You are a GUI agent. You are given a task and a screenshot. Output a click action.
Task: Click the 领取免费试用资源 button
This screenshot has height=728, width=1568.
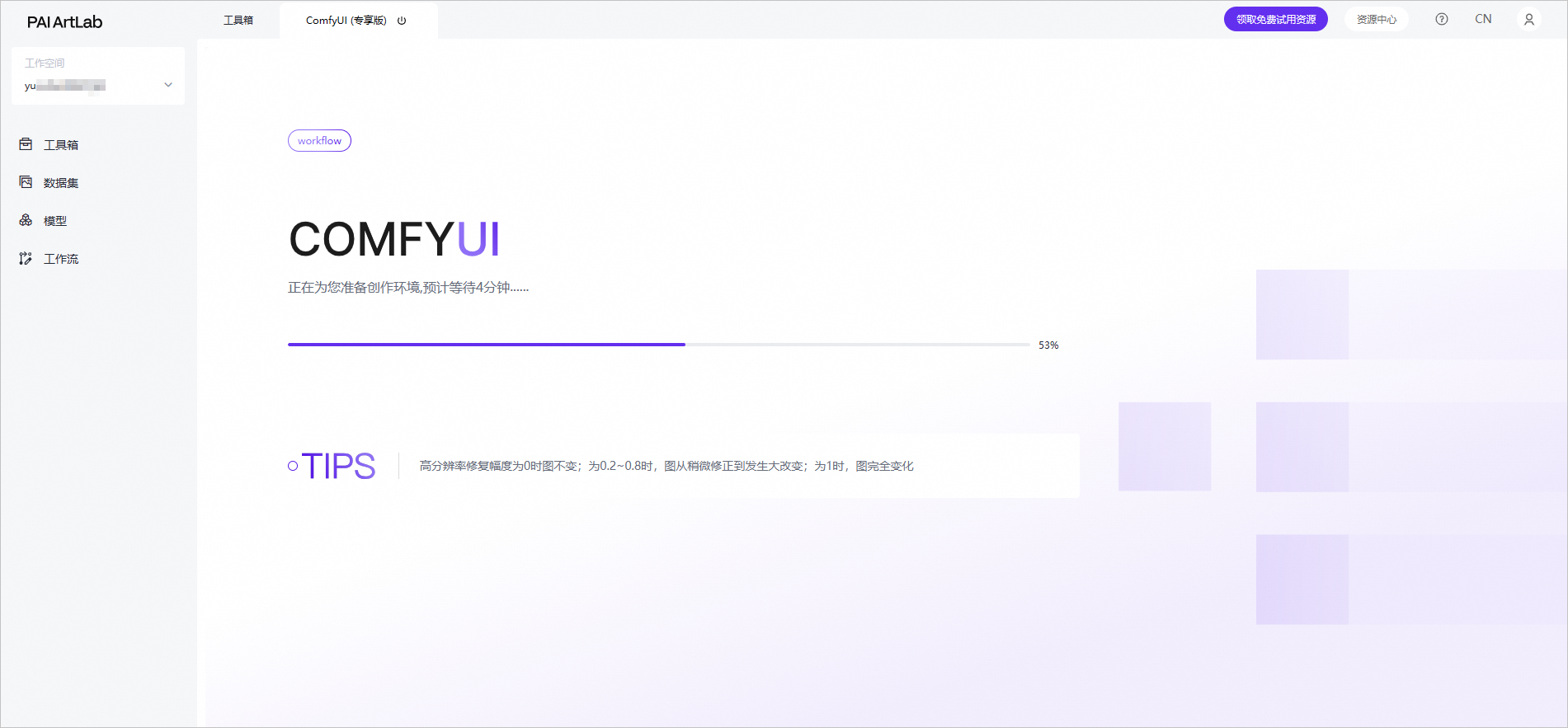tap(1276, 19)
